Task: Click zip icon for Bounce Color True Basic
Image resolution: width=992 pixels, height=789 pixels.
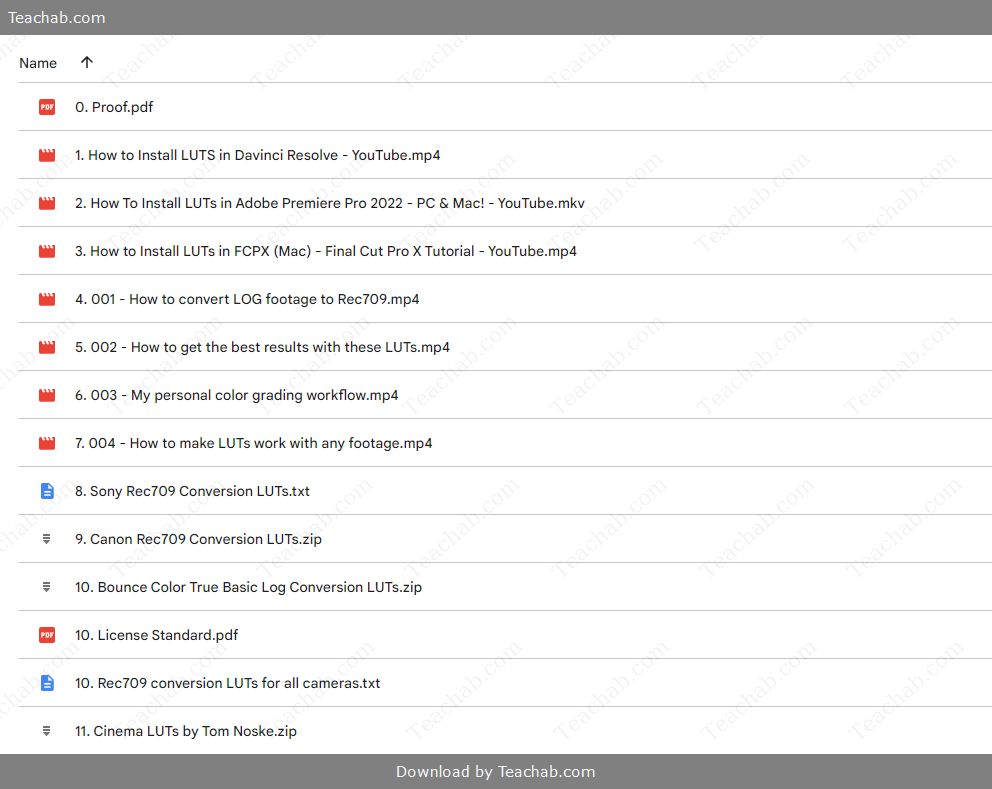Action: point(47,587)
